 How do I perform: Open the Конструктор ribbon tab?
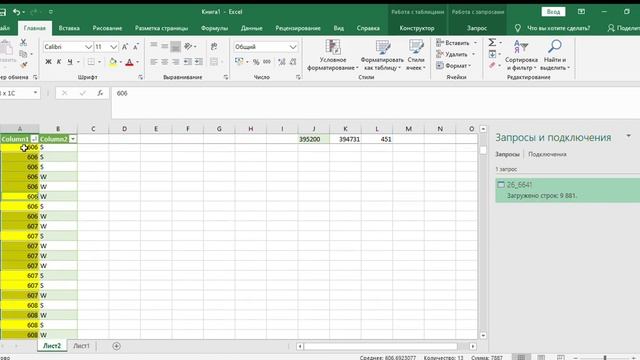pyautogui.click(x=417, y=28)
